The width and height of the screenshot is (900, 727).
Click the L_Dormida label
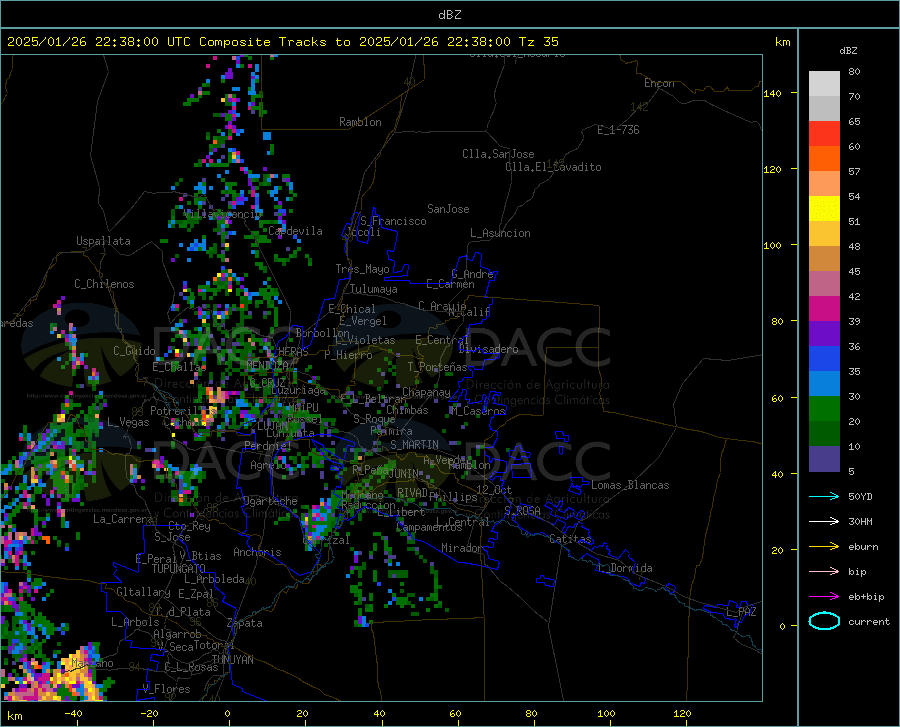[624, 568]
